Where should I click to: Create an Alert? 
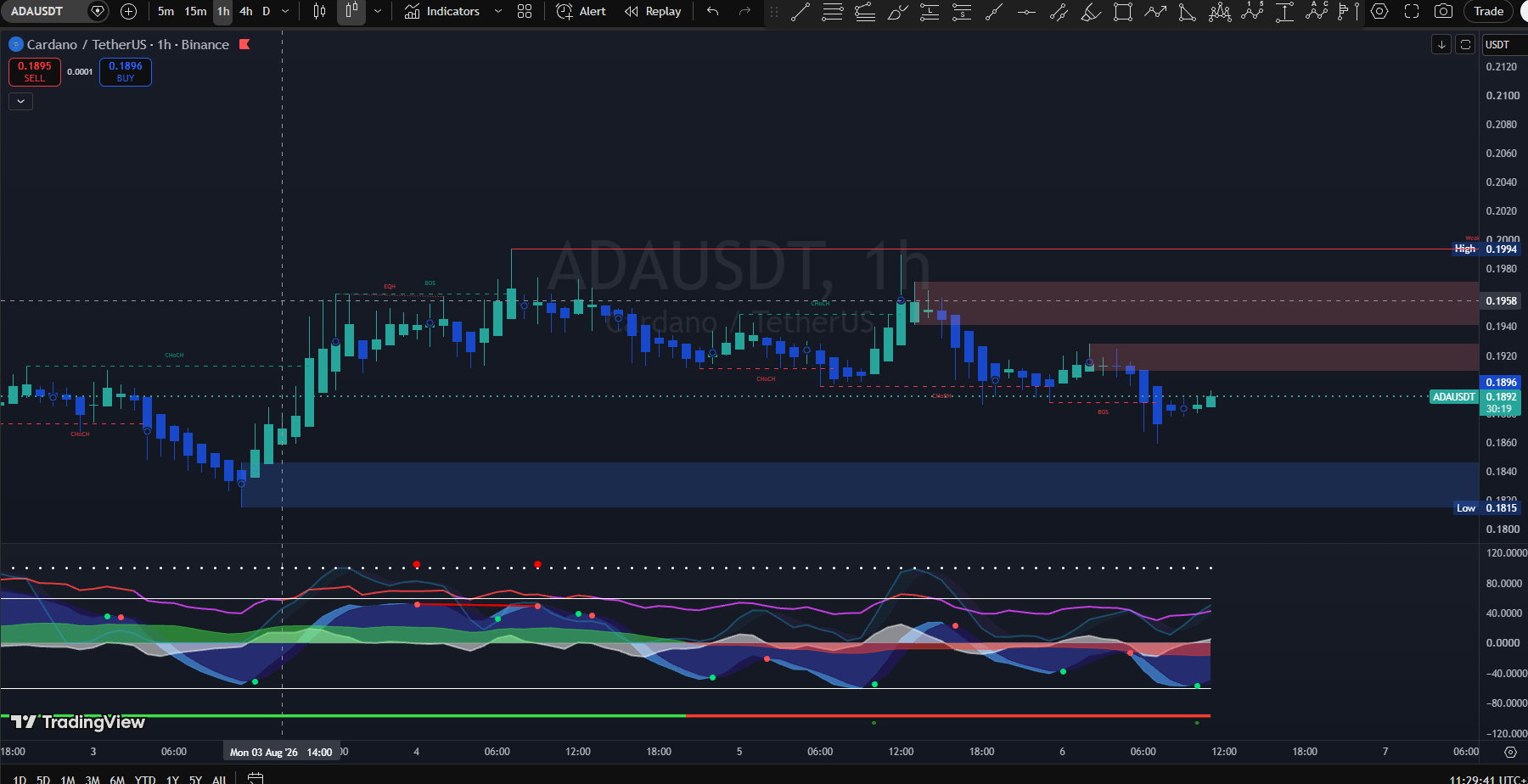(x=581, y=11)
